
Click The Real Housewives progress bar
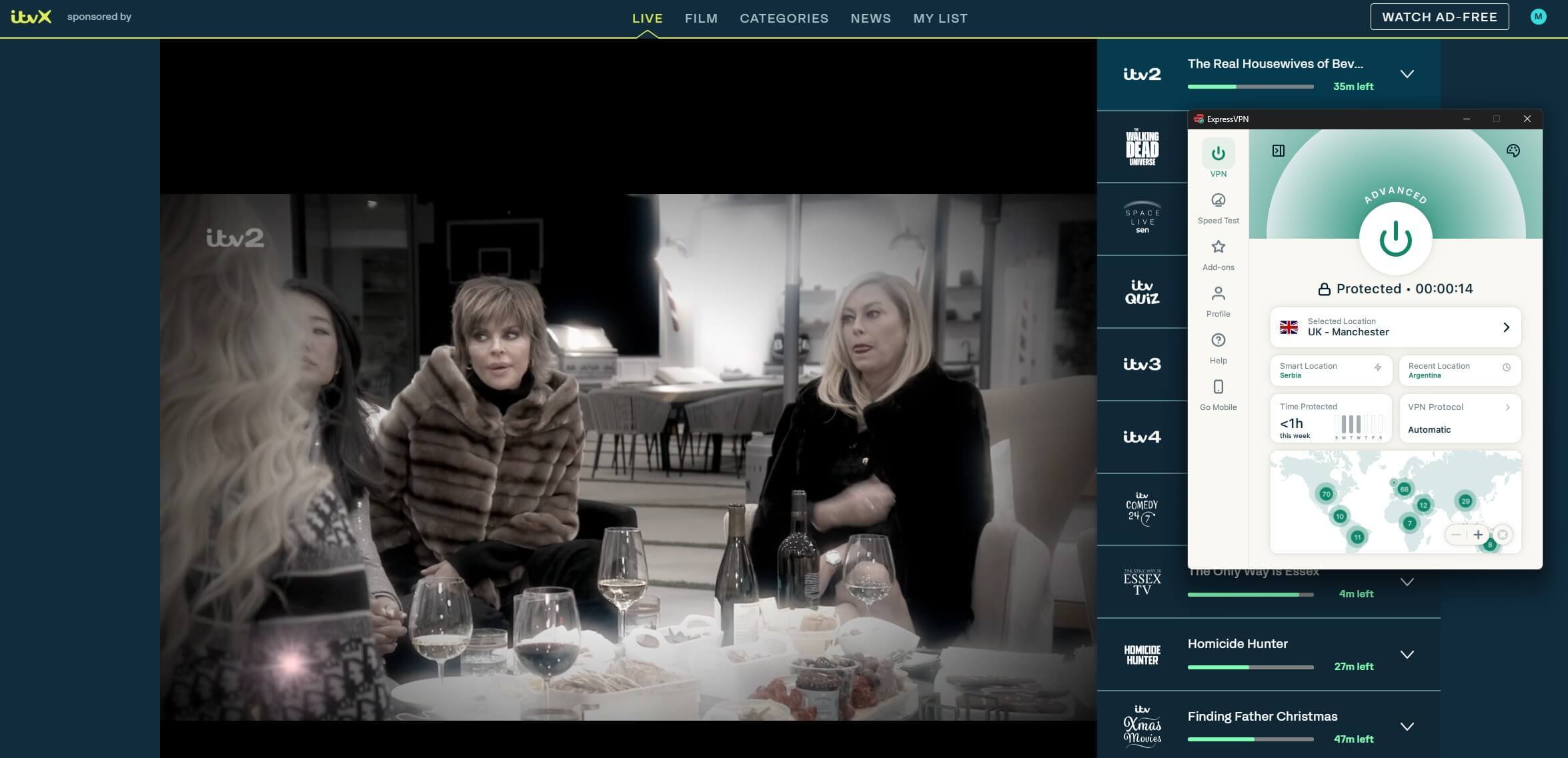pyautogui.click(x=1251, y=87)
